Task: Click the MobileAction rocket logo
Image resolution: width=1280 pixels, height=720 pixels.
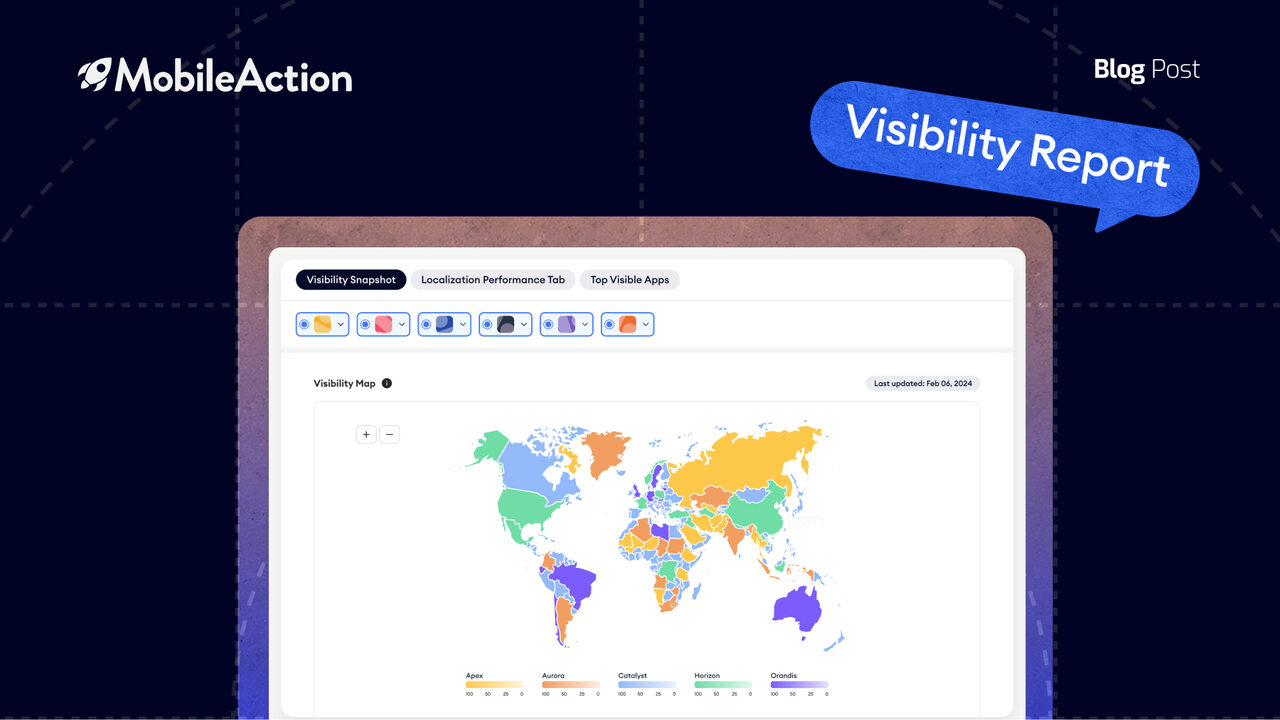Action: point(94,74)
